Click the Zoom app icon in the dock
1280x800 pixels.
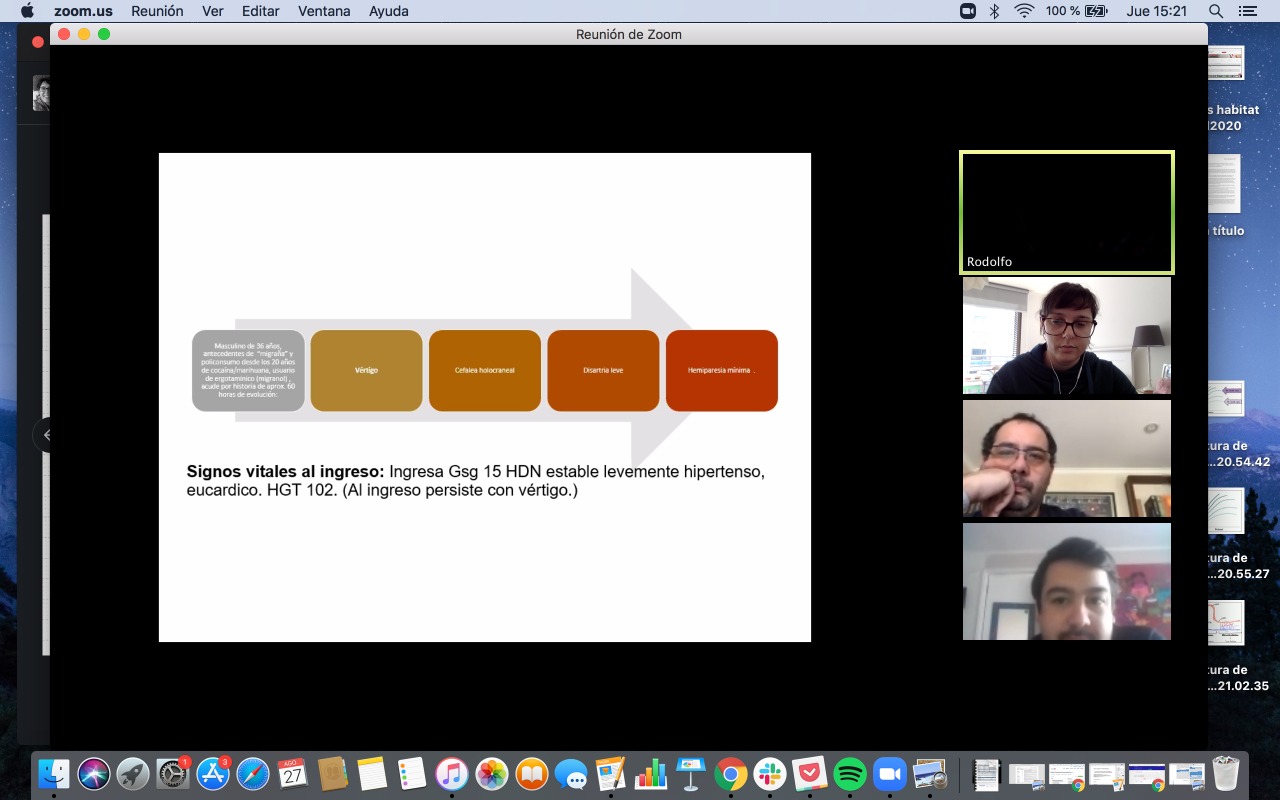pos(888,774)
